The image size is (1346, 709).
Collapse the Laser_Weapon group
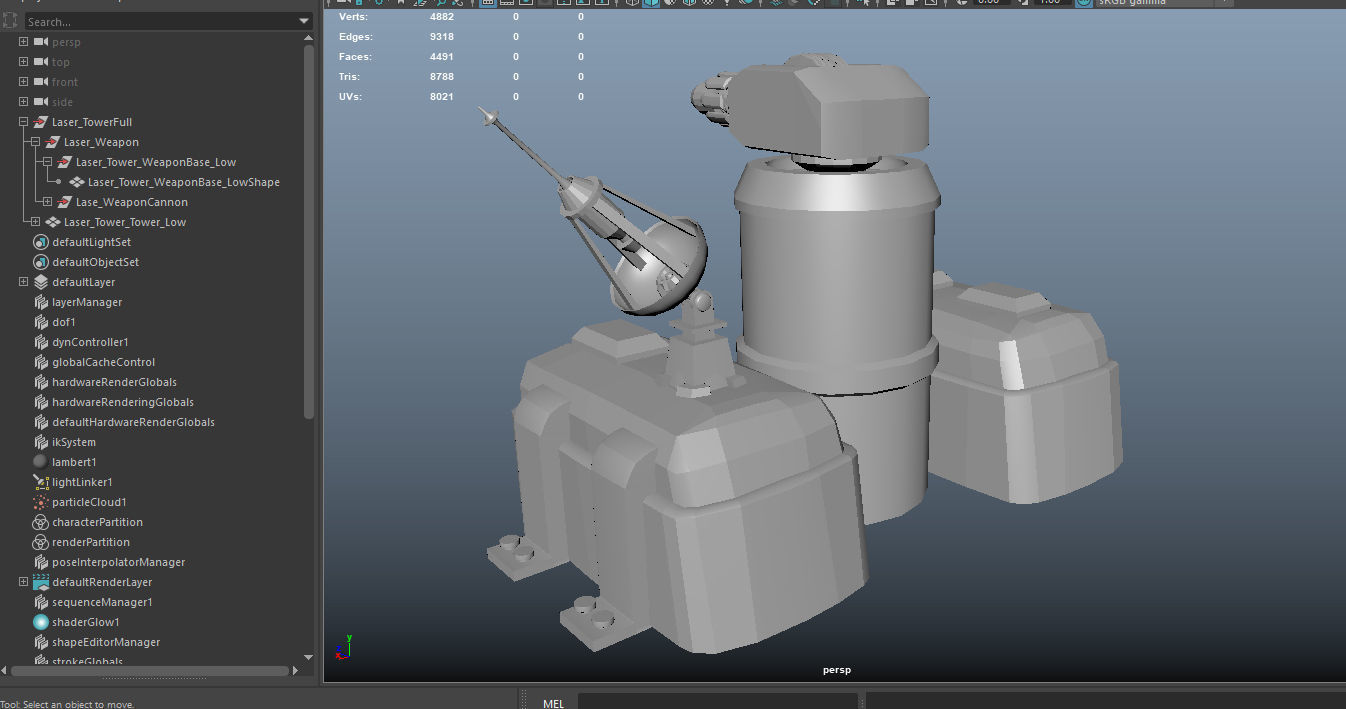35,142
